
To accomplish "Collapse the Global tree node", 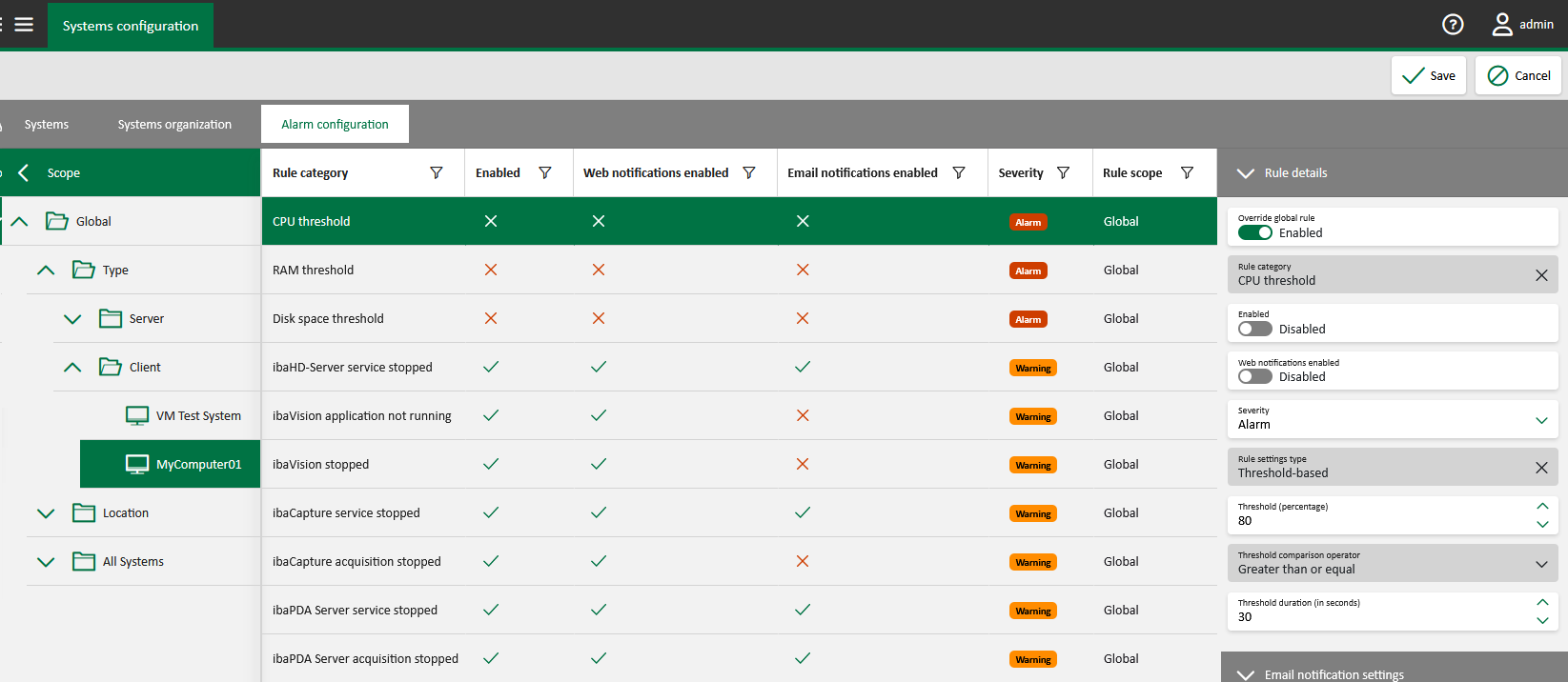I will pos(19,221).
